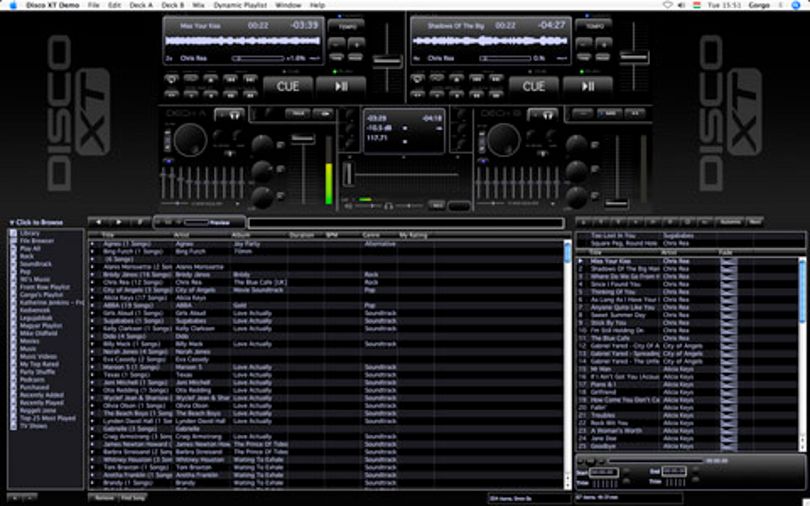Select Soundtrack playlist in sidebar
The image size is (810, 506).
[x=36, y=264]
